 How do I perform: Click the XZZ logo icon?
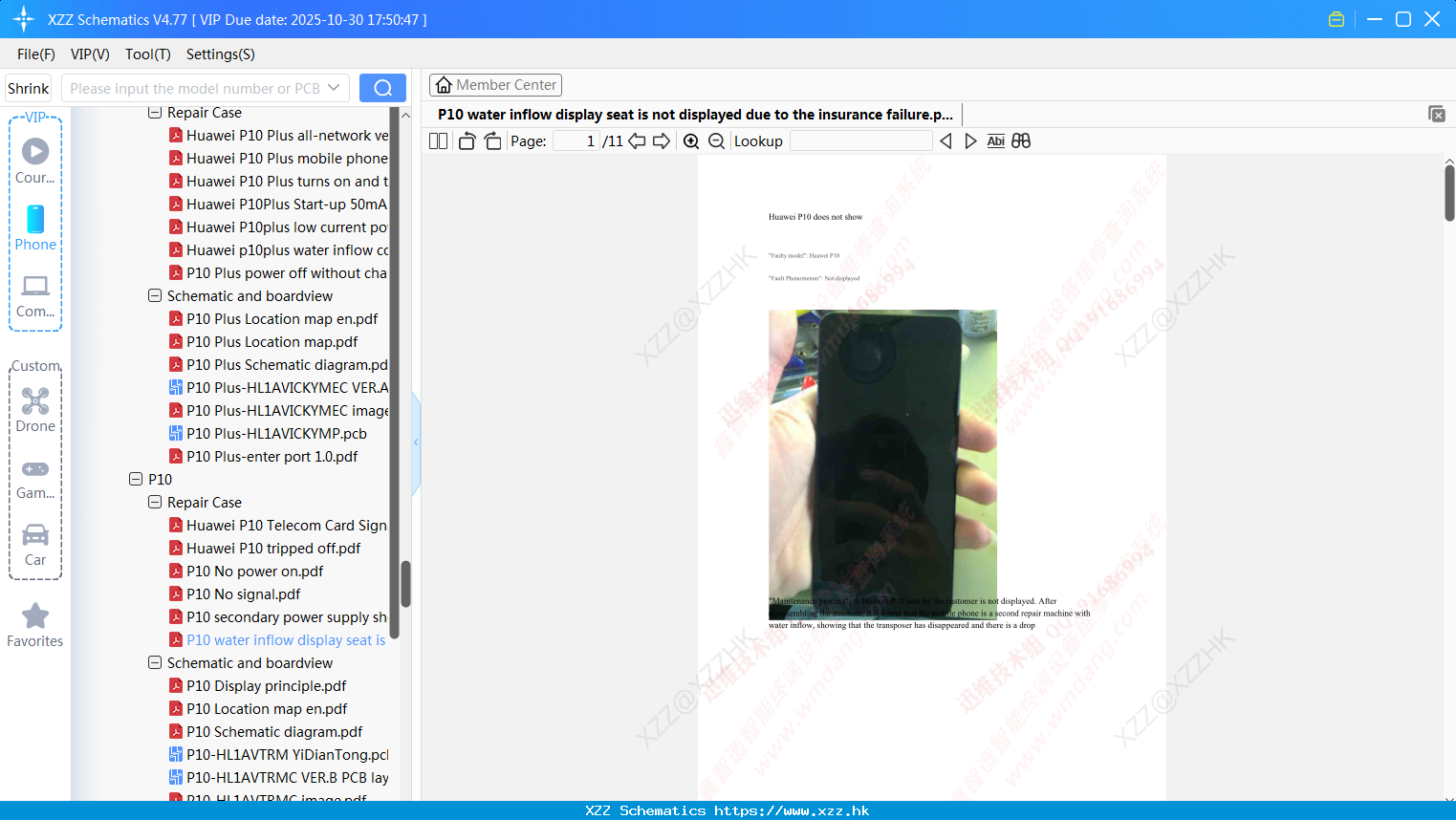click(24, 19)
